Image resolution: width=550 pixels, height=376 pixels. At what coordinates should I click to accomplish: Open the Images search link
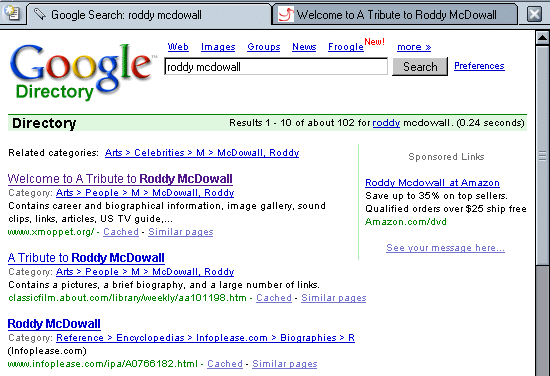[218, 47]
